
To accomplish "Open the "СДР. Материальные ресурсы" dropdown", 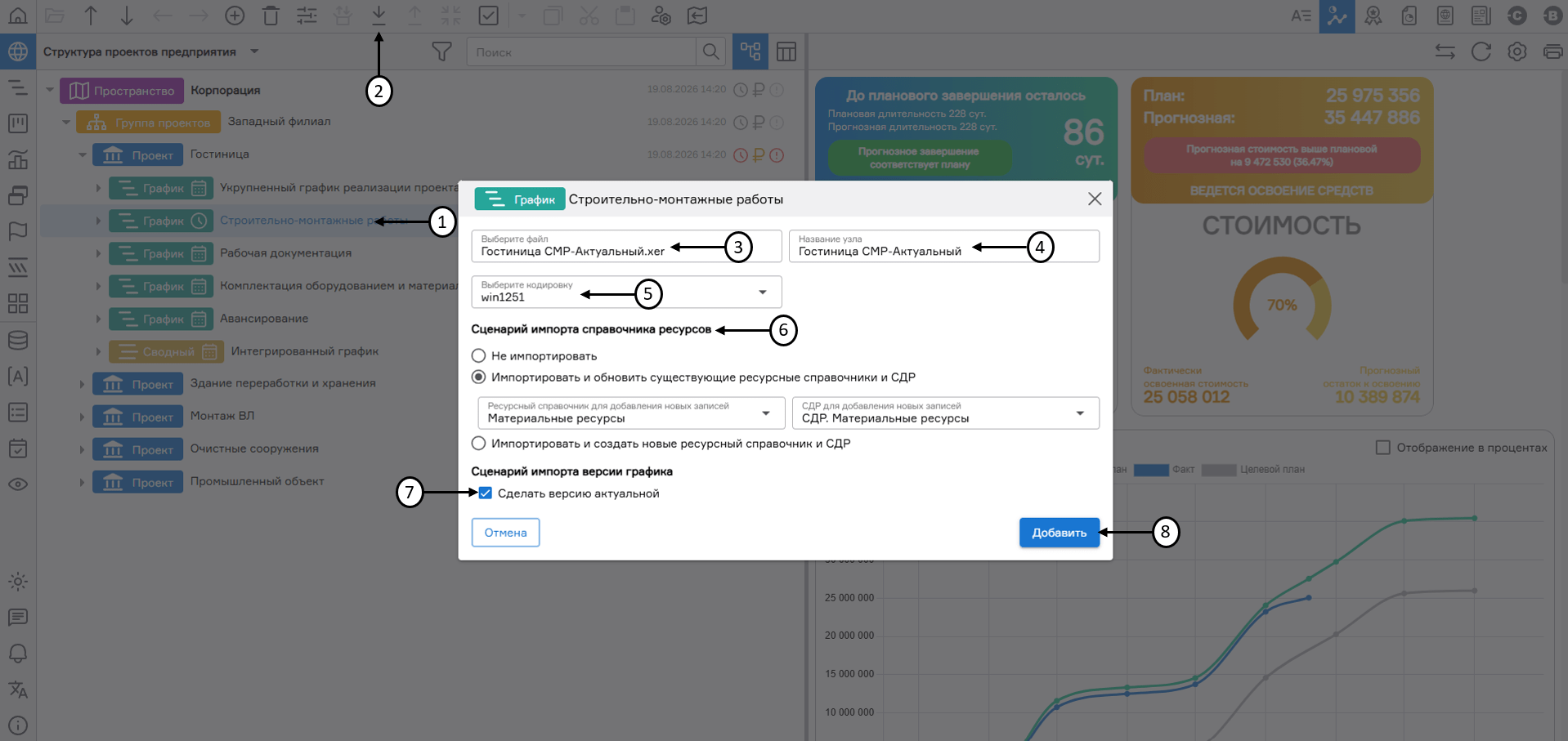I will (945, 413).
